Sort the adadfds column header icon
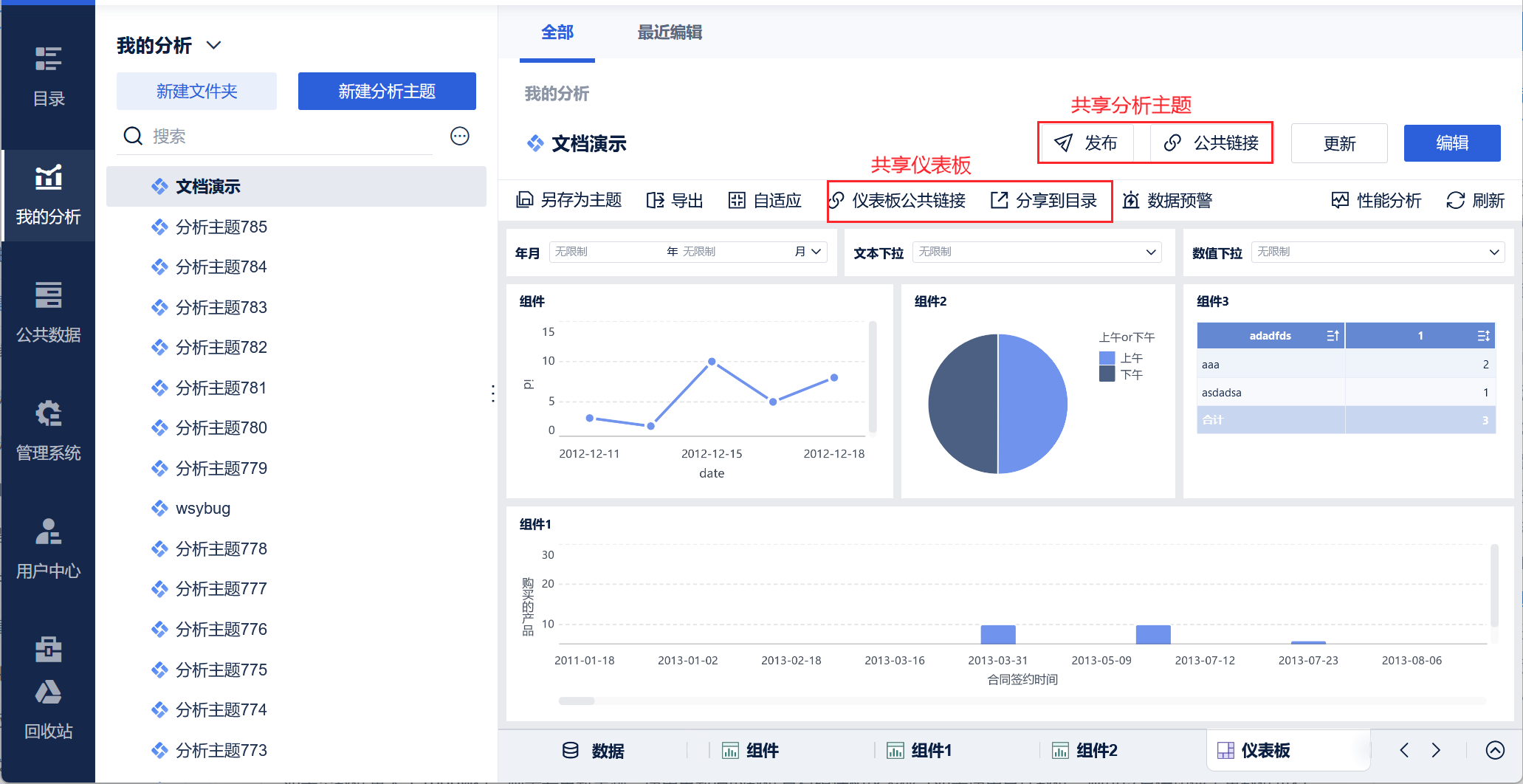1523x784 pixels. pos(1333,336)
